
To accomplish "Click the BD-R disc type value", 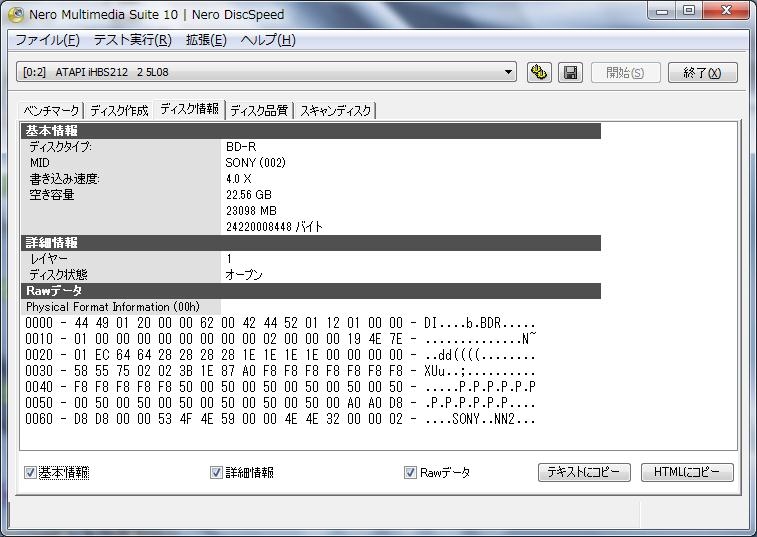I will (241, 147).
